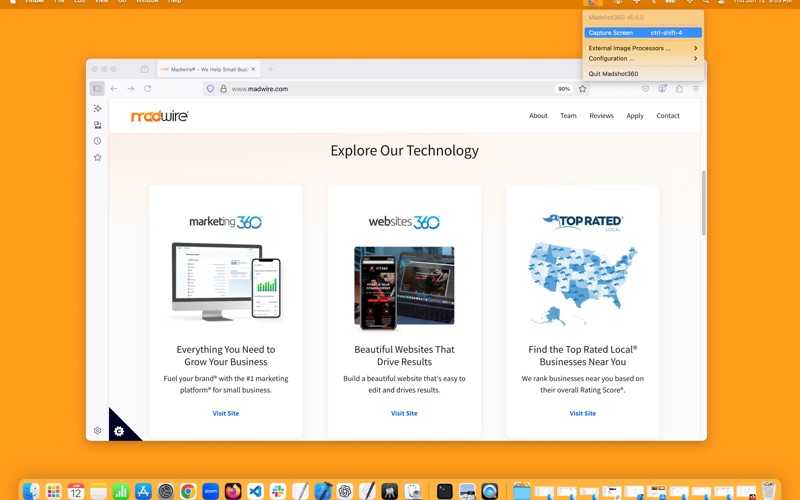The height and width of the screenshot is (500, 800).
Task: Open the Pocket save icon
Action: point(645,89)
